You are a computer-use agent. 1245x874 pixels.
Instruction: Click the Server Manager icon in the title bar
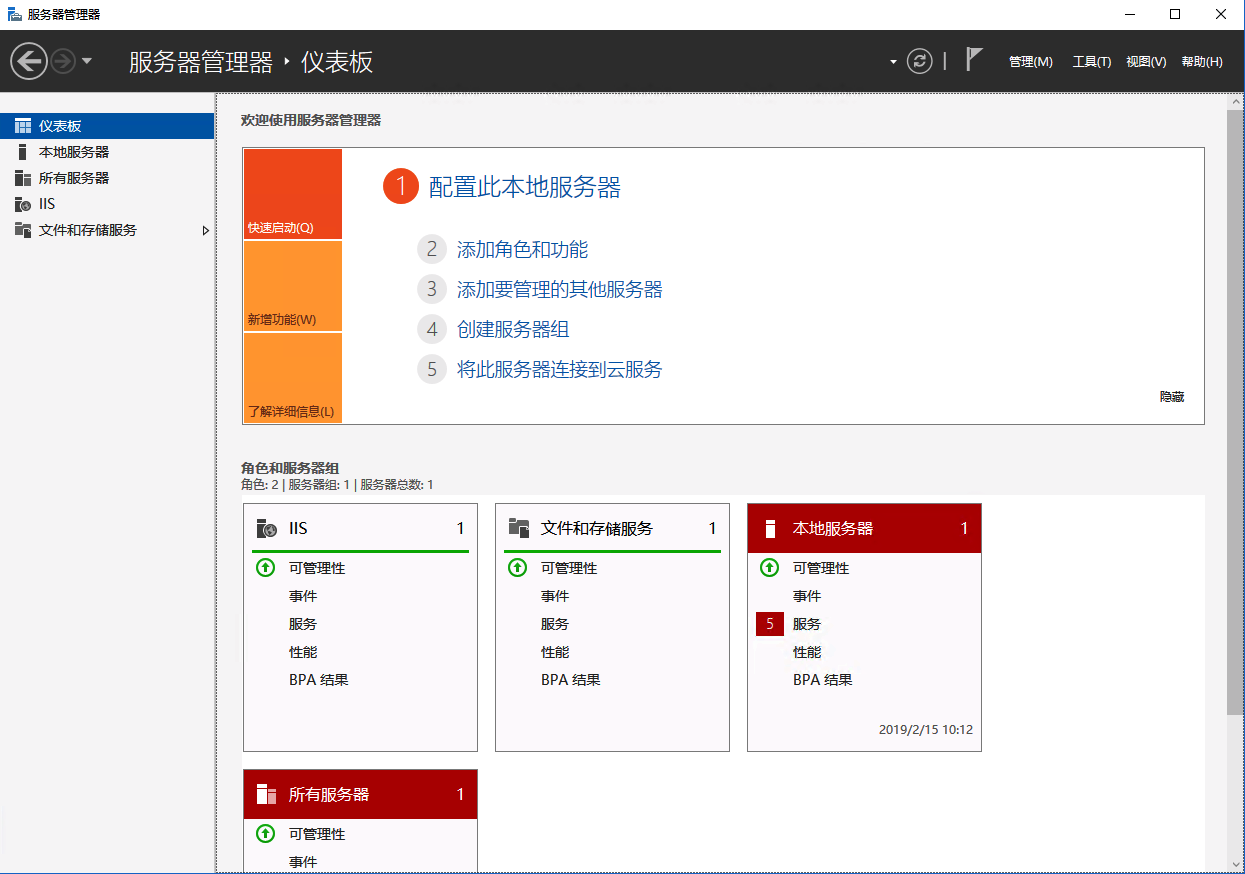[15, 14]
